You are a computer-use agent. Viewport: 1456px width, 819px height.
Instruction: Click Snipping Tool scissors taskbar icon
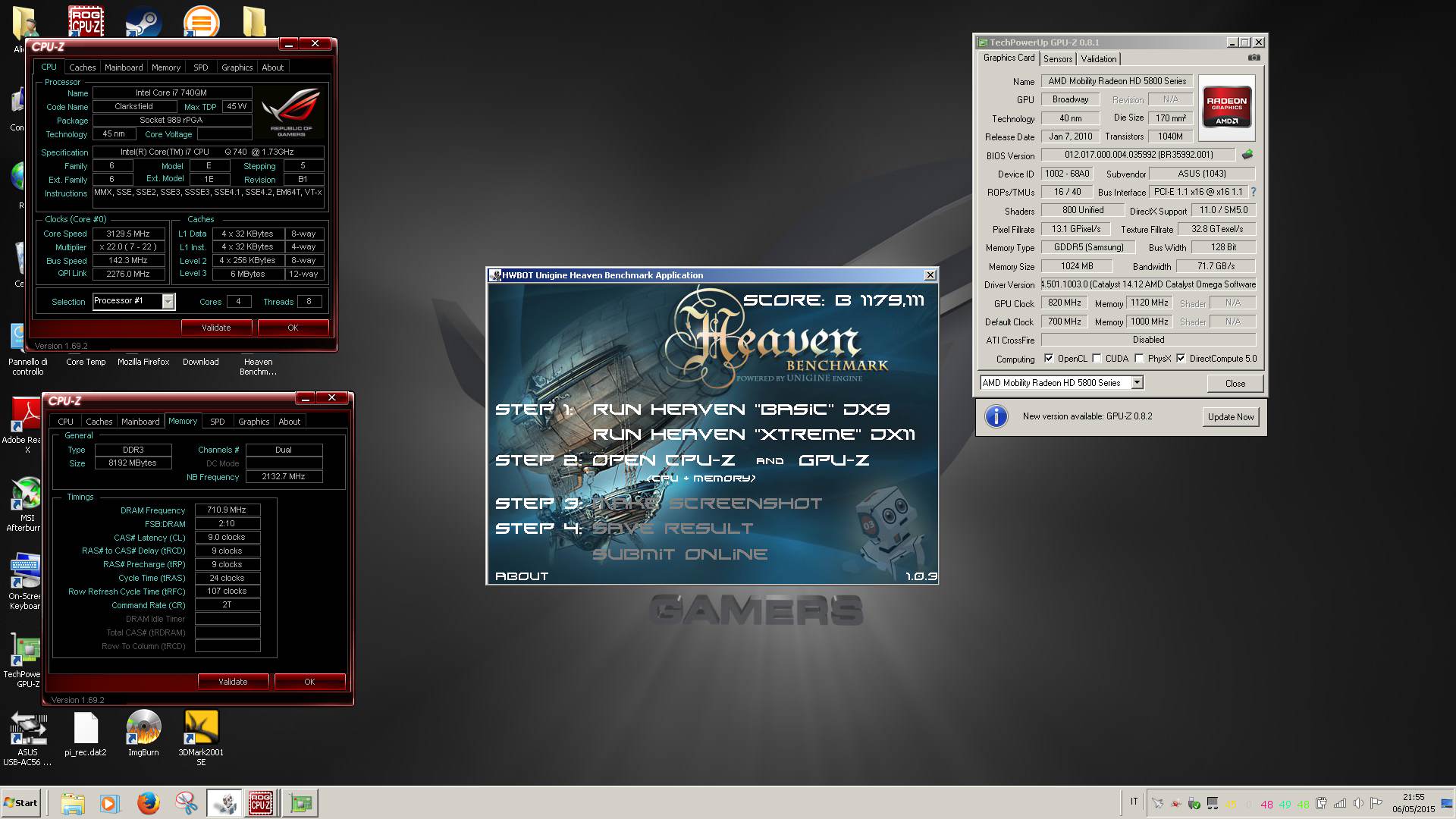coord(186,803)
